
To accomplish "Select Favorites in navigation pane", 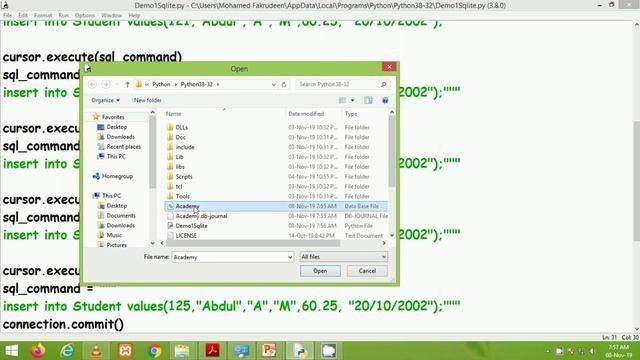I will tap(113, 117).
